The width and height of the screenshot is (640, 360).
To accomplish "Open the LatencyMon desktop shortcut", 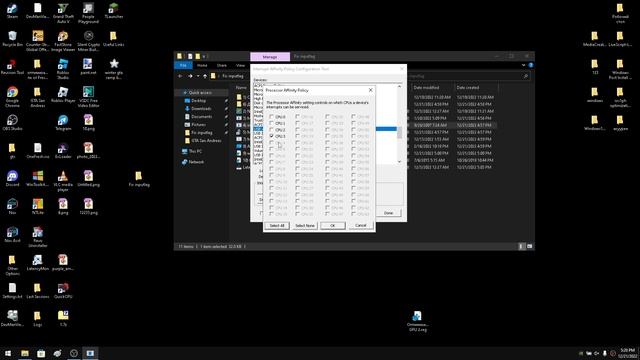I will pyautogui.click(x=38, y=262).
